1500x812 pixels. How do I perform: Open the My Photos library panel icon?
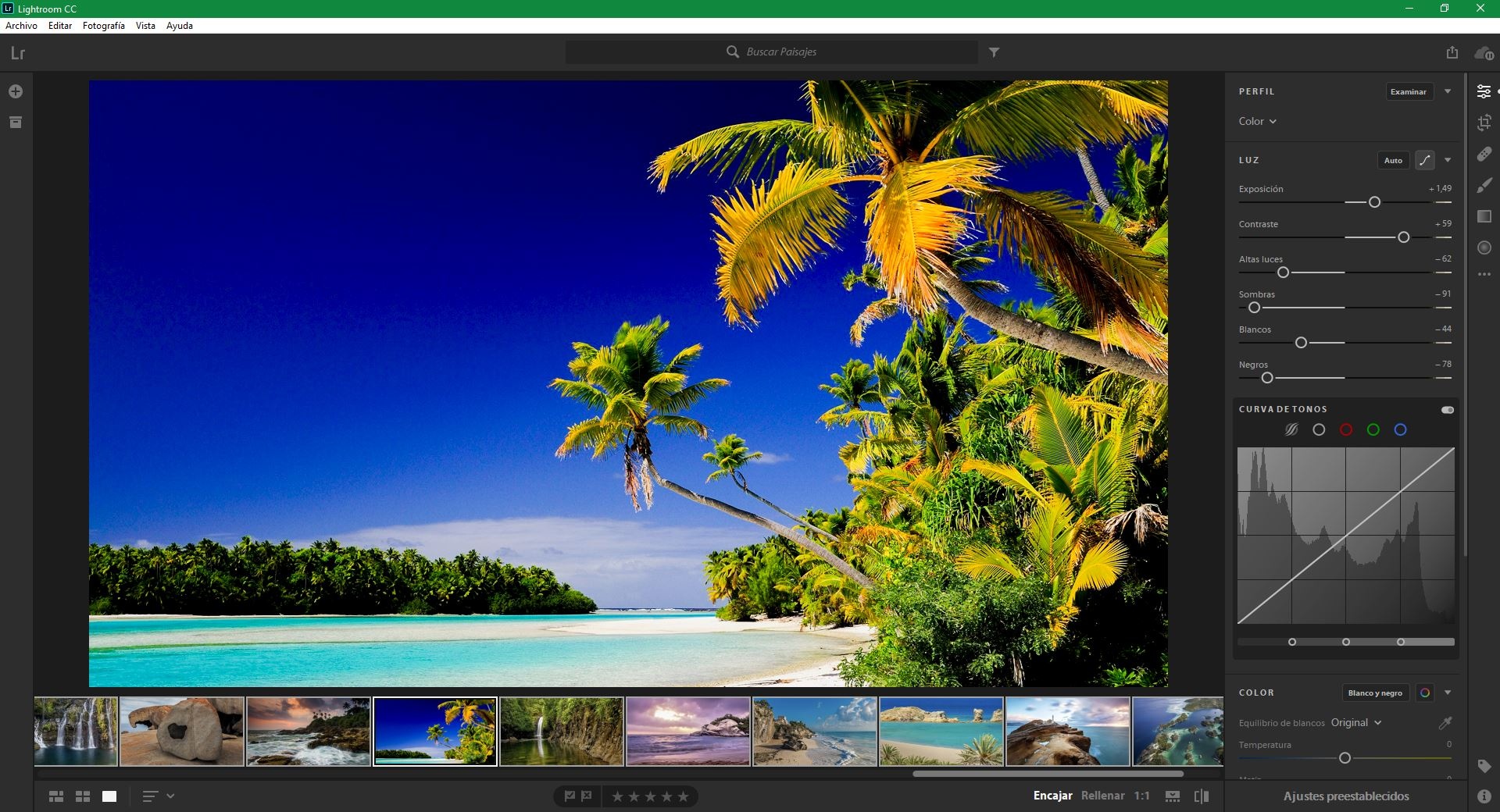pyautogui.click(x=16, y=123)
